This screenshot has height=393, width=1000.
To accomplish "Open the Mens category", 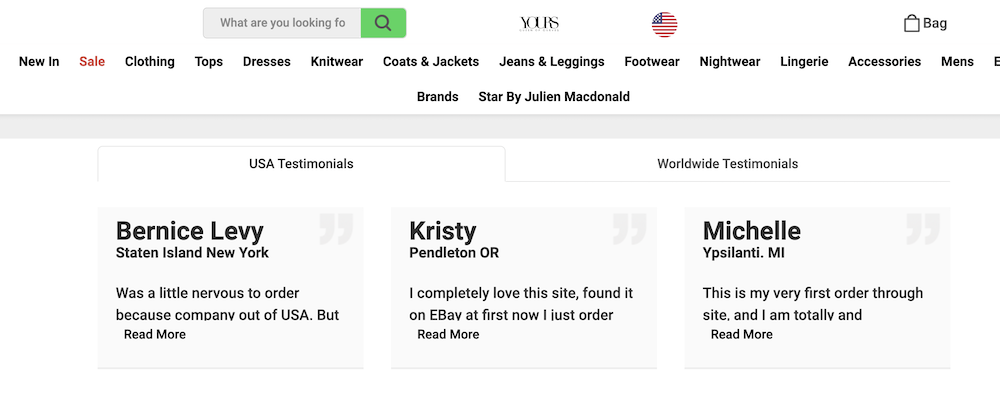I will [x=957, y=62].
